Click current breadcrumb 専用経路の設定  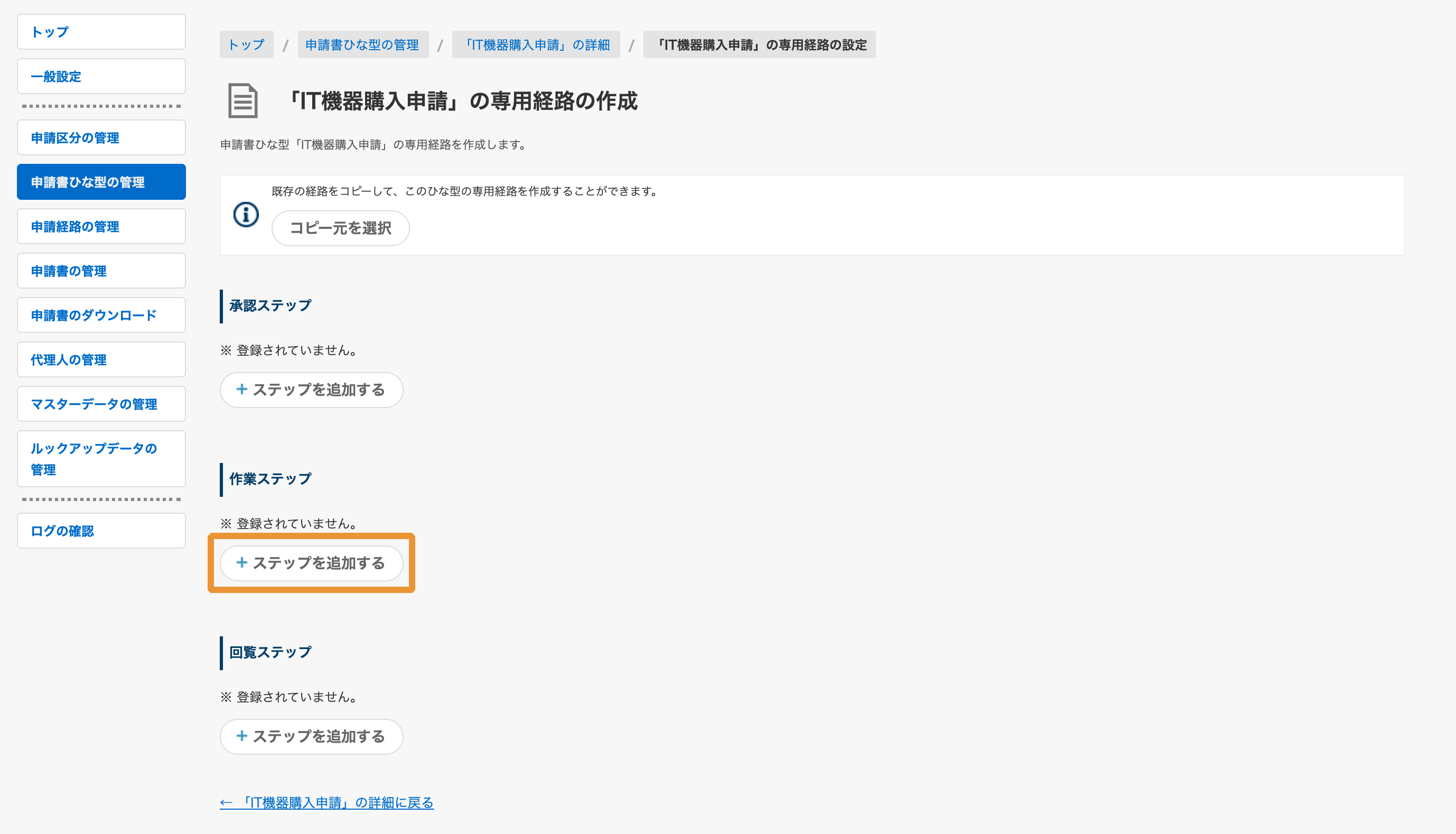tap(759, 45)
